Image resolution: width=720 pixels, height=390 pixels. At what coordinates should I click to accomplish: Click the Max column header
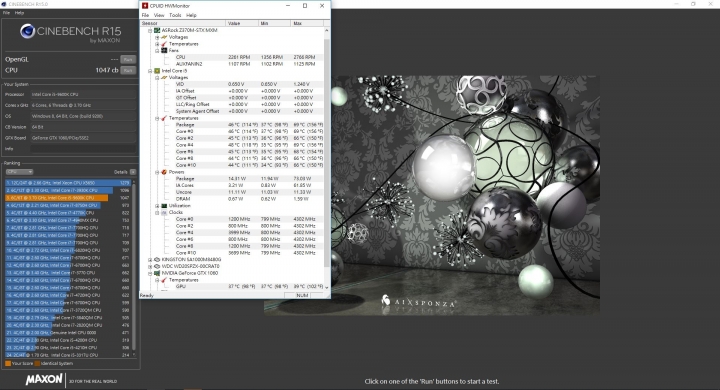click(x=307, y=23)
